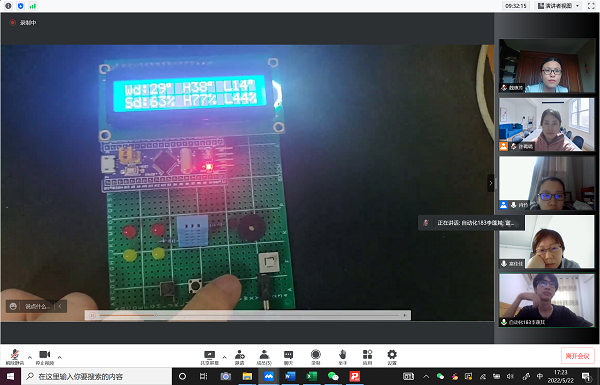Open the Members (成员) list

(x=264, y=357)
